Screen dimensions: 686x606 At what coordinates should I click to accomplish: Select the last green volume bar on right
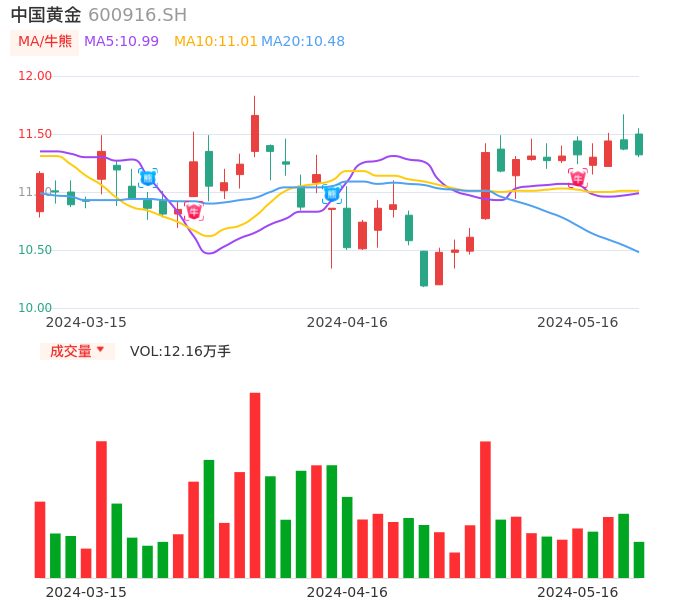(639, 559)
